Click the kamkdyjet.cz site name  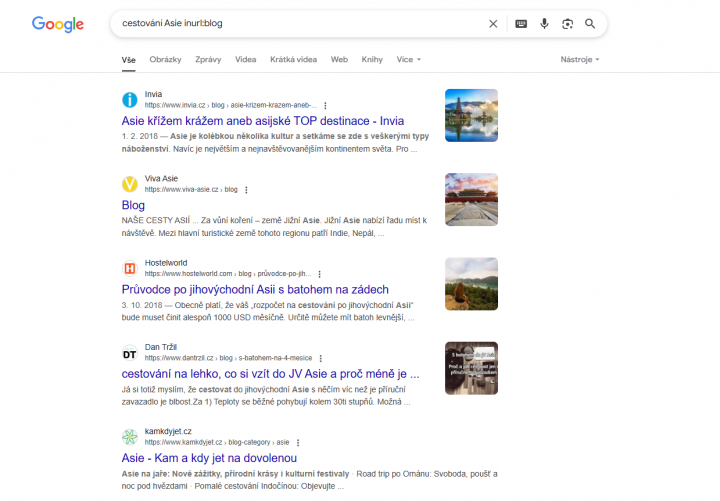pyautogui.click(x=168, y=431)
